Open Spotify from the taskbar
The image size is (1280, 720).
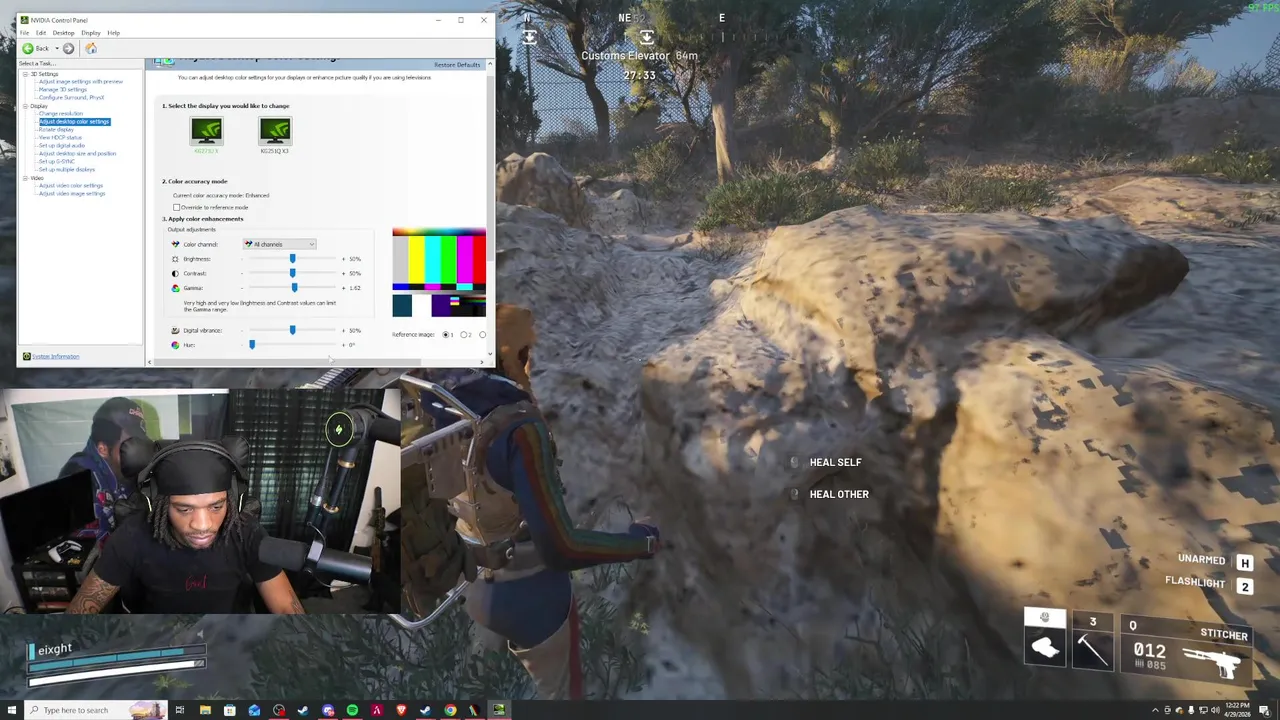tap(352, 710)
